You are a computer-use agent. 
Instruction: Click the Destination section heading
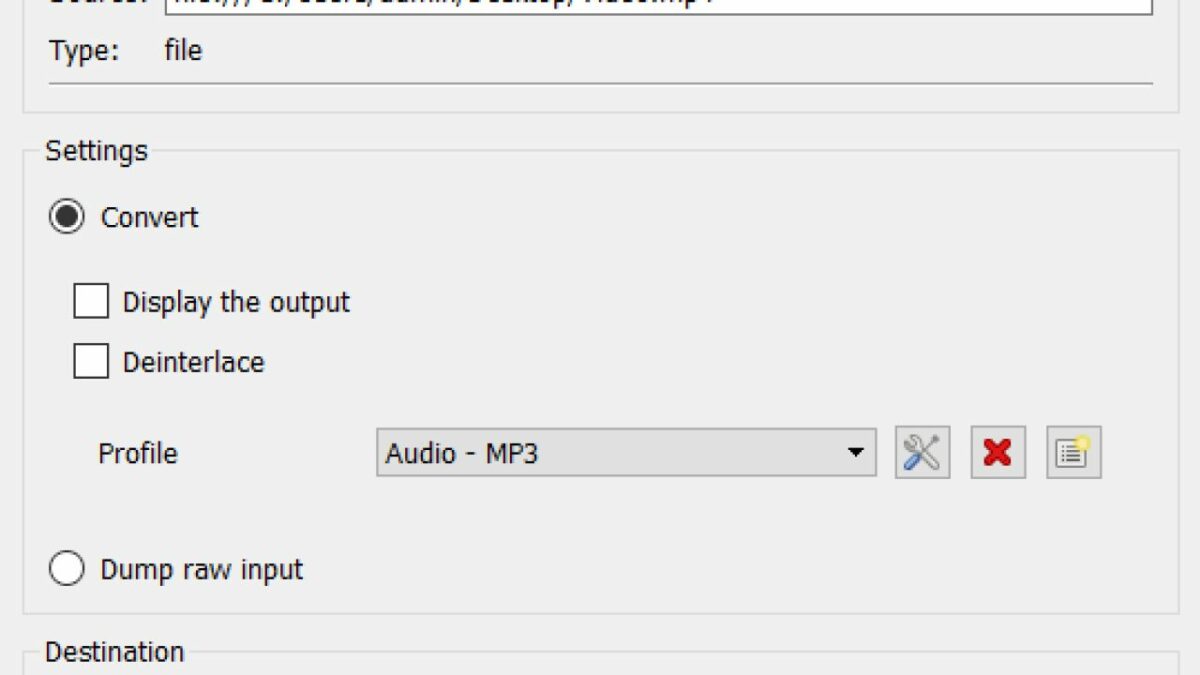tap(113, 650)
